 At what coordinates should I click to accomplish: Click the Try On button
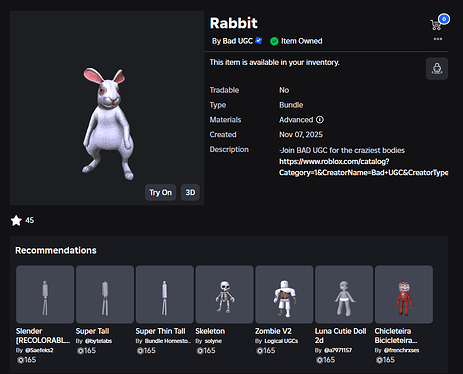(160, 192)
